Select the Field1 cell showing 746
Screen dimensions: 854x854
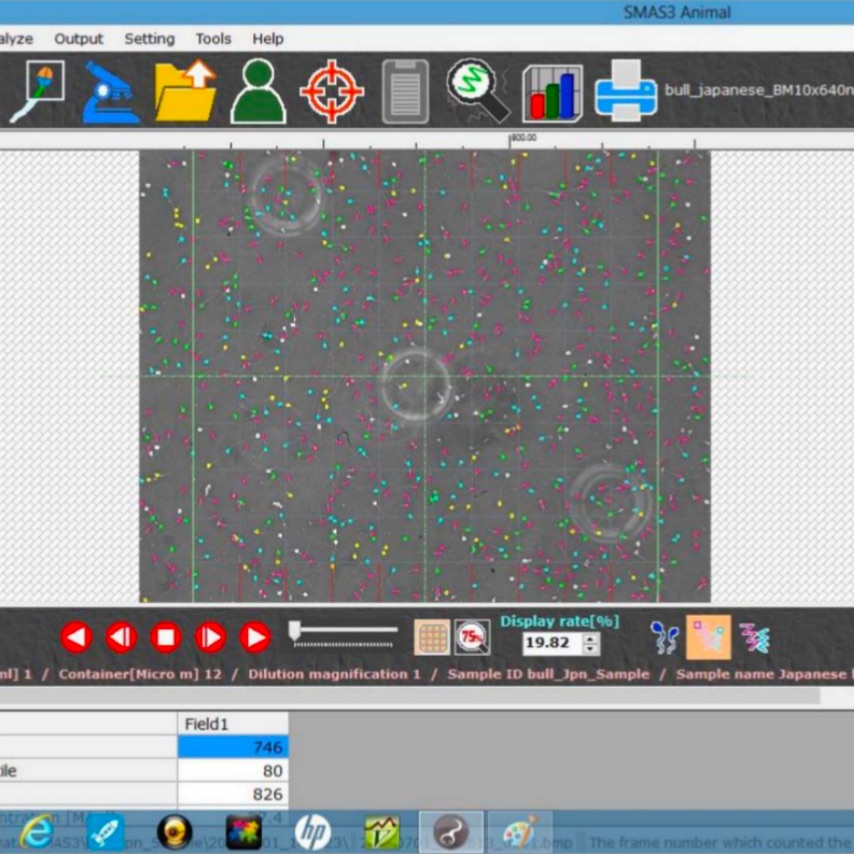click(233, 746)
